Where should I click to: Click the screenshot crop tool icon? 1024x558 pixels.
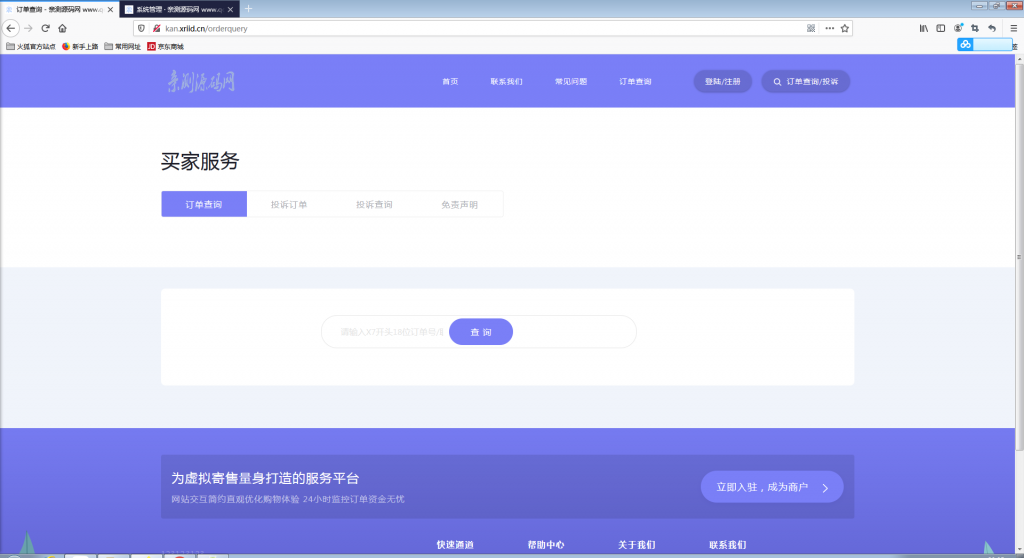[x=975, y=28]
